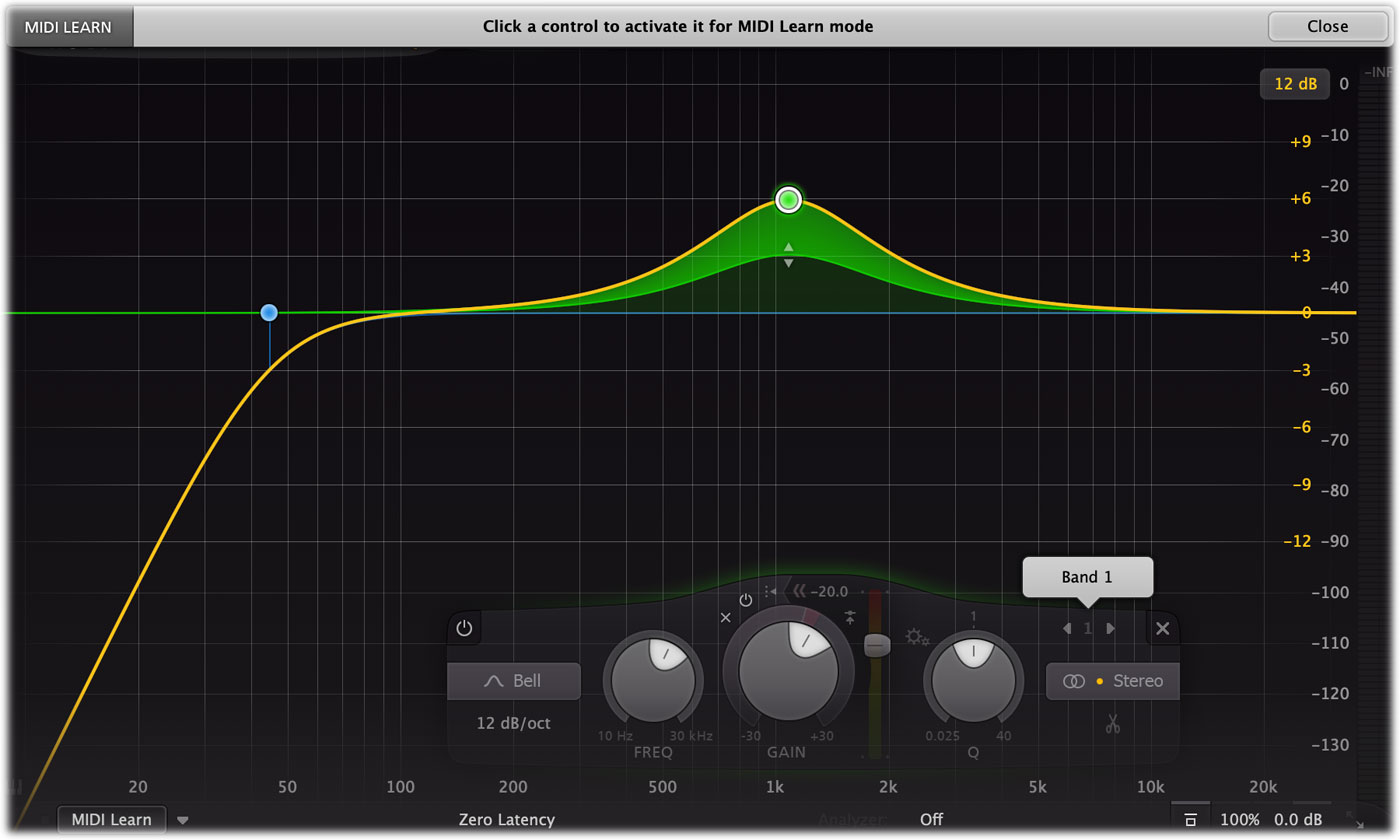1400x840 pixels.
Task: Open the Stereo placement dropdown
Action: tap(1112, 681)
